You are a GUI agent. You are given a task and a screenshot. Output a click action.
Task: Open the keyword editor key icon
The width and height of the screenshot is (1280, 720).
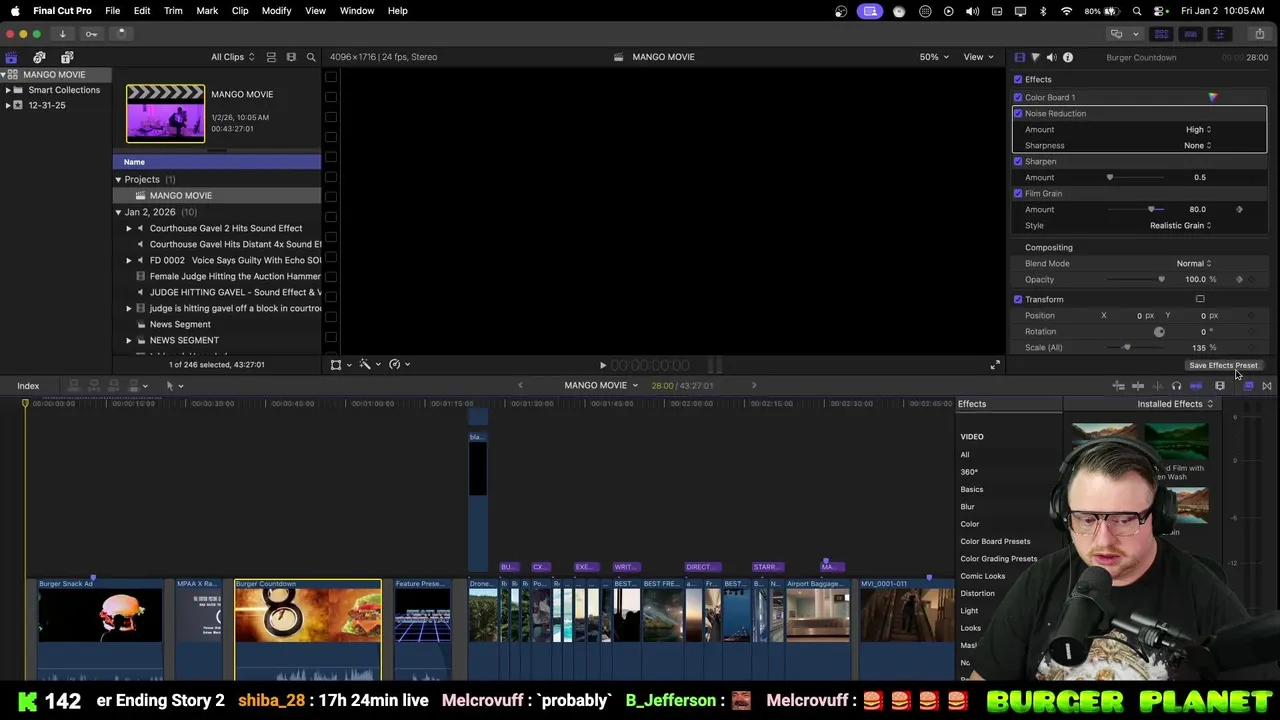tap(91, 34)
